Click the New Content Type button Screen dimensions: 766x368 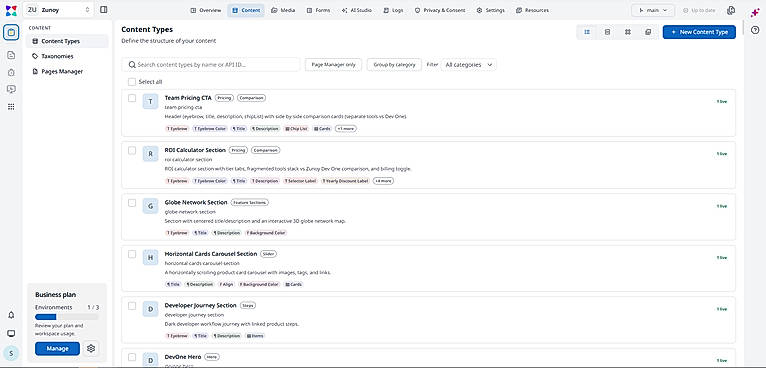(699, 32)
